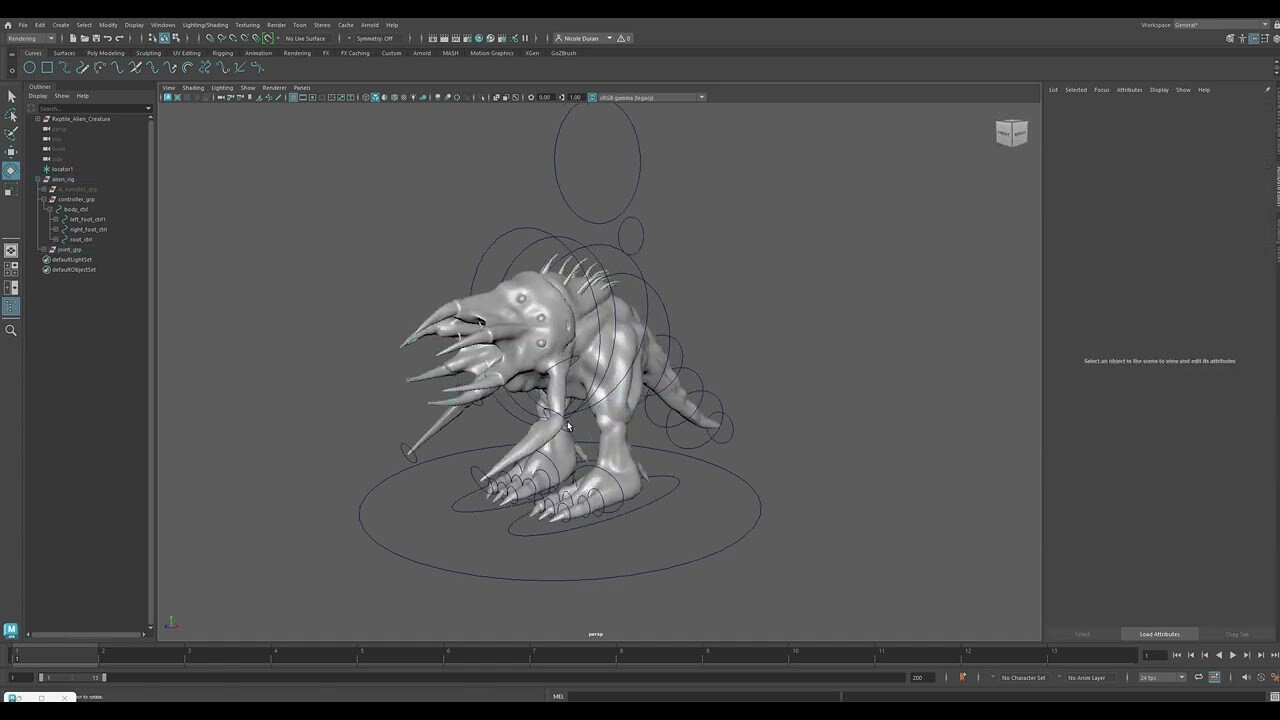Click the Load Attributes button
This screenshot has height=720, width=1280.
pyautogui.click(x=1159, y=634)
